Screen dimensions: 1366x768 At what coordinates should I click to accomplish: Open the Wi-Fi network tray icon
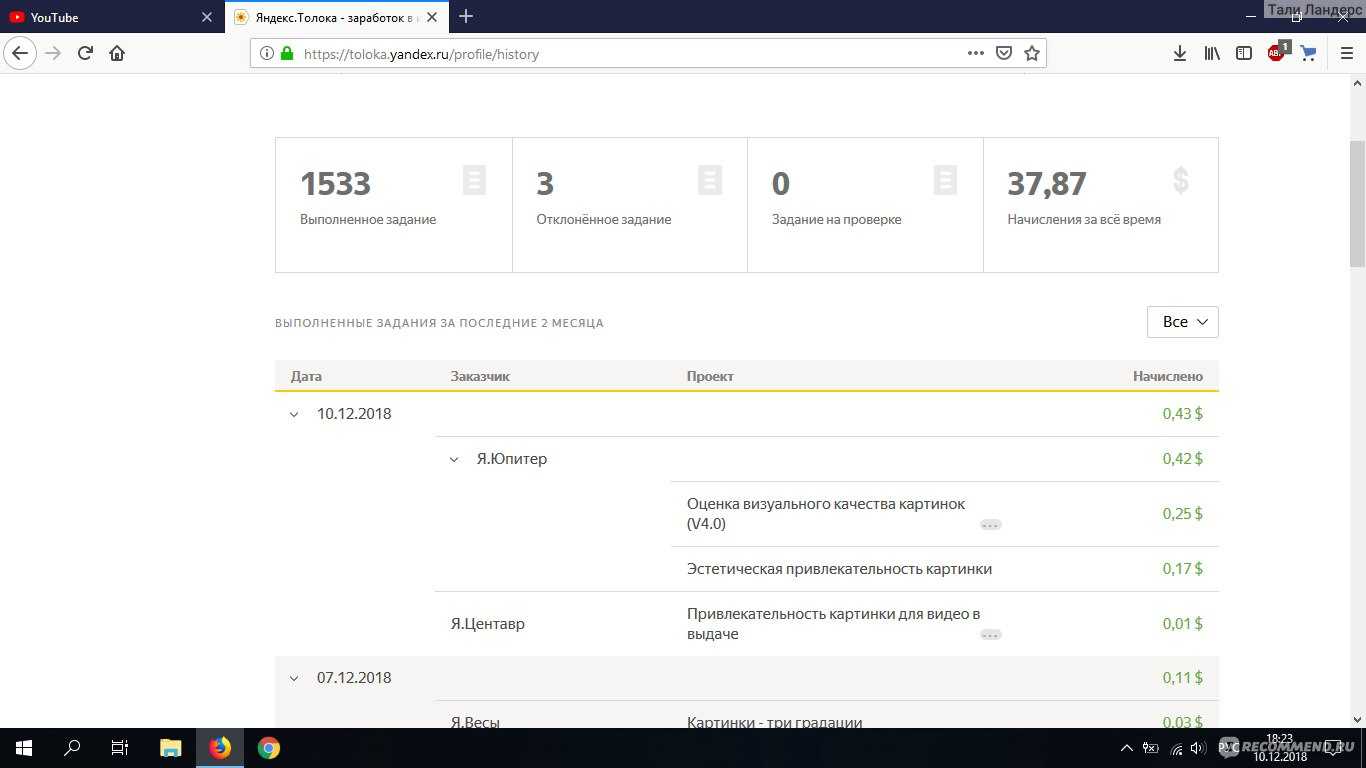click(1176, 748)
